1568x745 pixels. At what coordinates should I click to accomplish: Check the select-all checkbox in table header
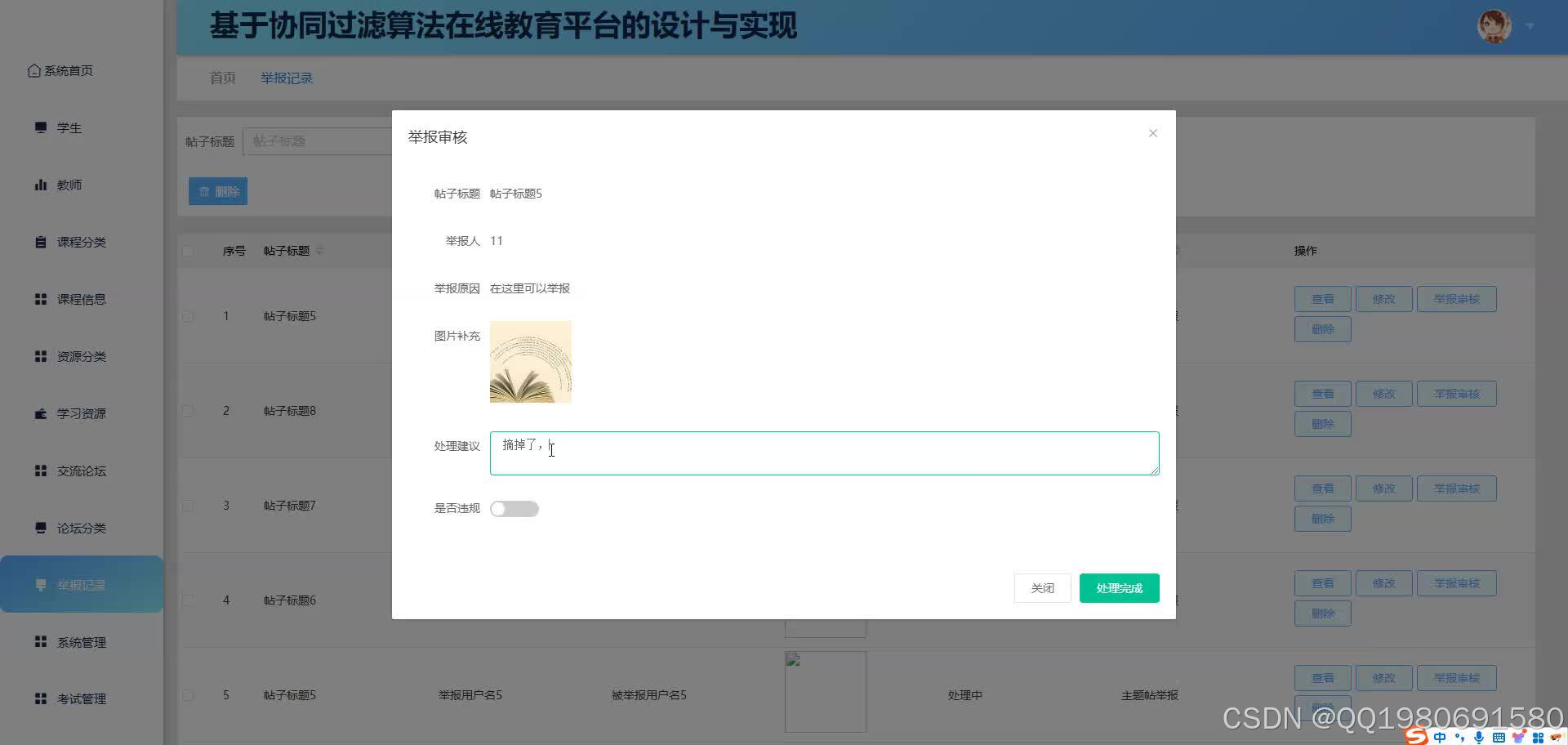tap(188, 251)
